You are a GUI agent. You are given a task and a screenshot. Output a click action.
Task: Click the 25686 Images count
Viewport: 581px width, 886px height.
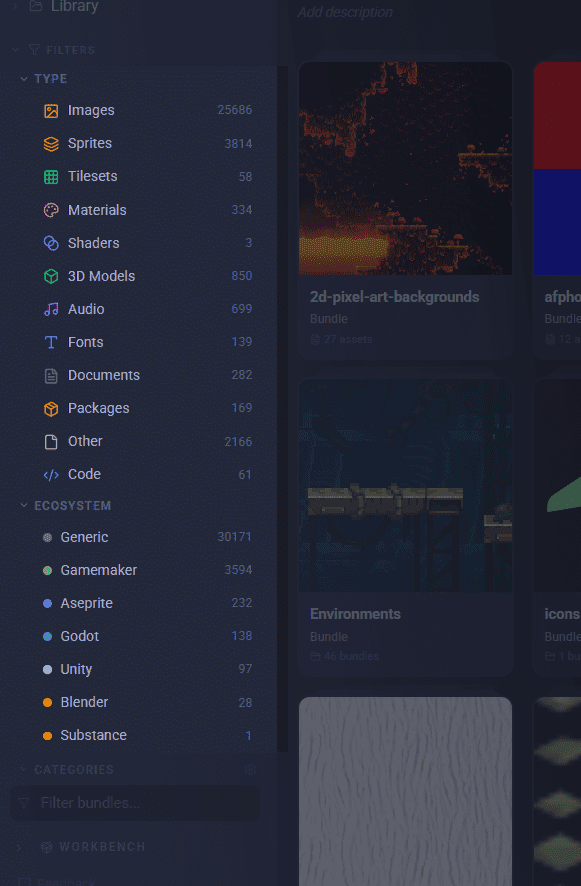(x=235, y=110)
